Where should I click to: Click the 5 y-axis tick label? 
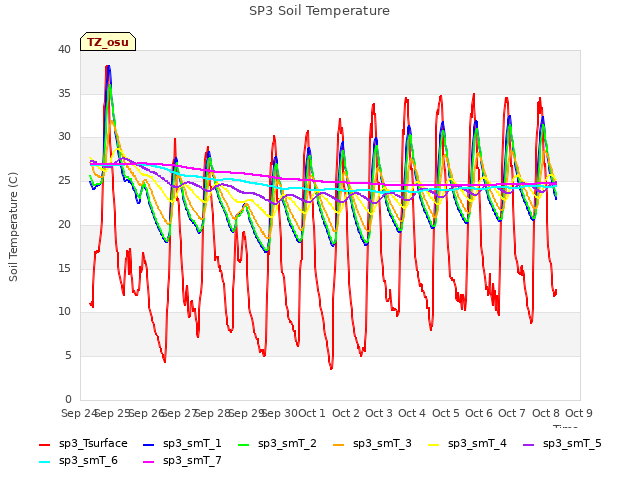(68, 356)
